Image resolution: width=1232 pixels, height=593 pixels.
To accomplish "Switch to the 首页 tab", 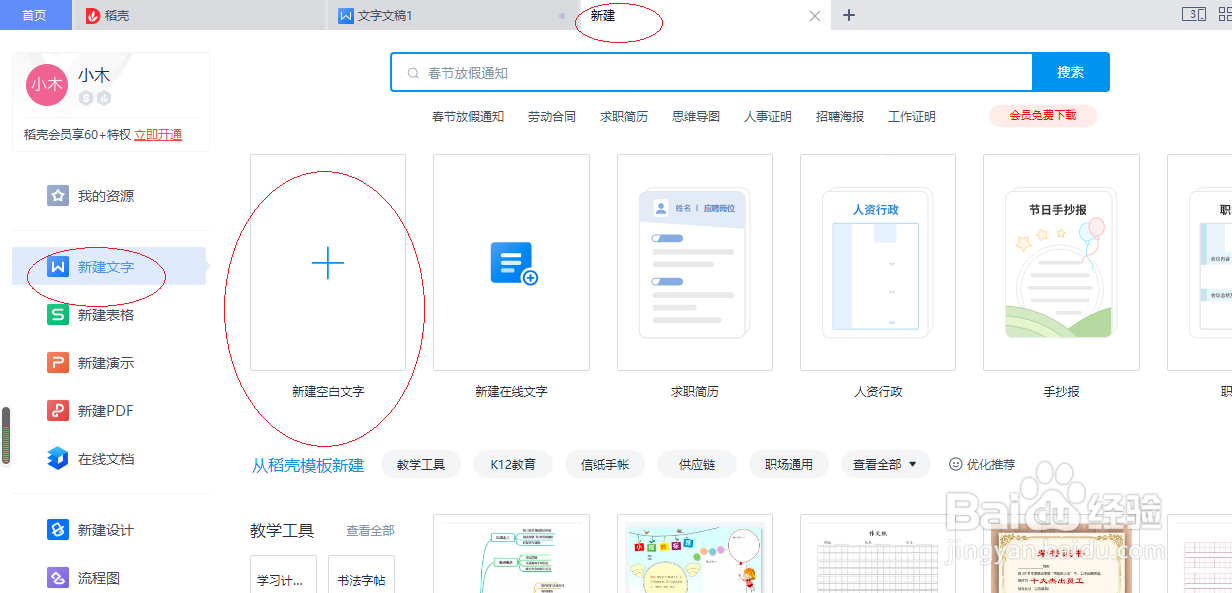I will click(x=35, y=15).
